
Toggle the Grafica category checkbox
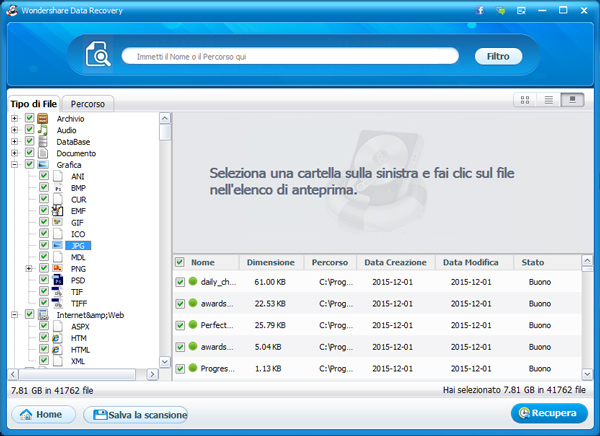pos(29,164)
